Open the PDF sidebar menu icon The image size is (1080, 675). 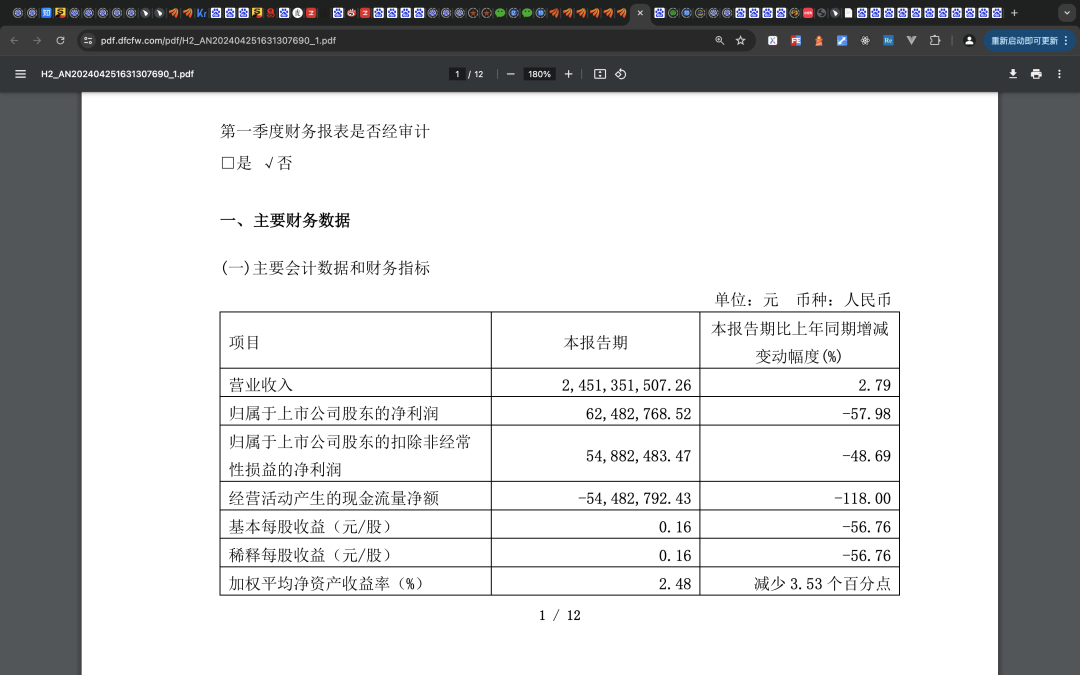click(x=21, y=74)
